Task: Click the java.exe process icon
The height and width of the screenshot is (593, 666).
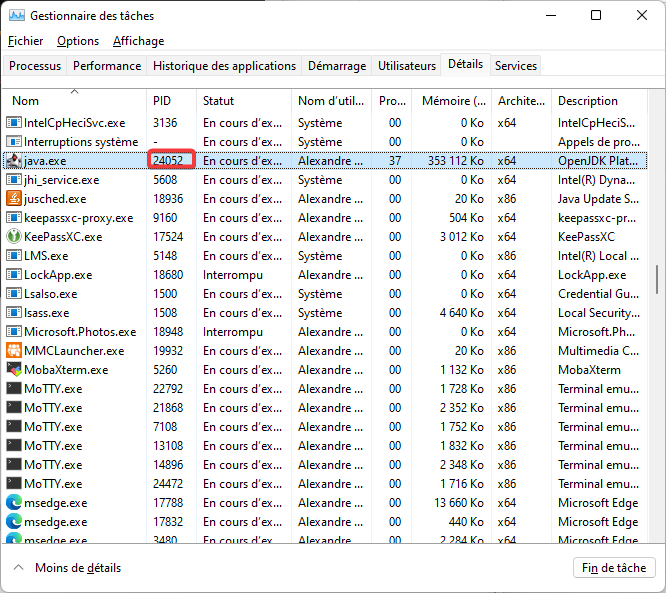Action: tap(14, 161)
